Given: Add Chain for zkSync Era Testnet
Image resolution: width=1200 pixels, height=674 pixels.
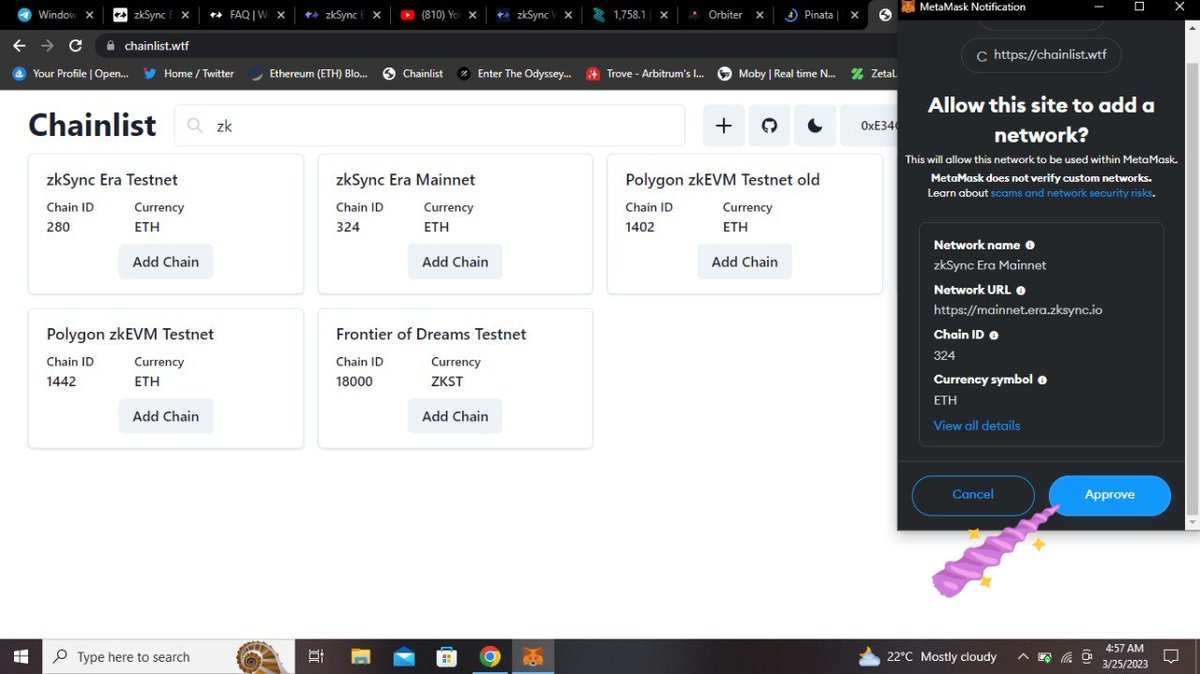Looking at the screenshot, I should 166,262.
